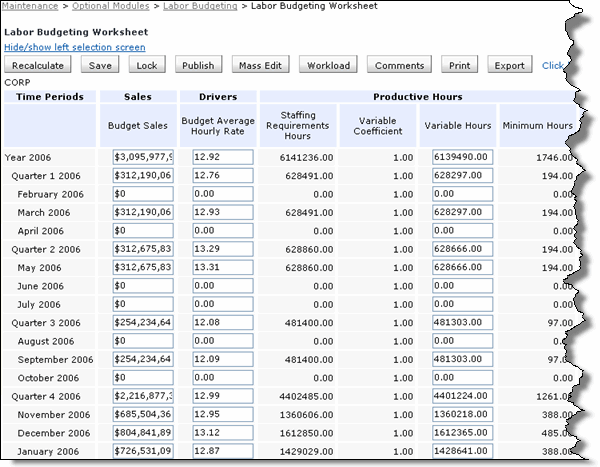Open the Workload button
This screenshot has height=467, width=600.
pos(328,66)
